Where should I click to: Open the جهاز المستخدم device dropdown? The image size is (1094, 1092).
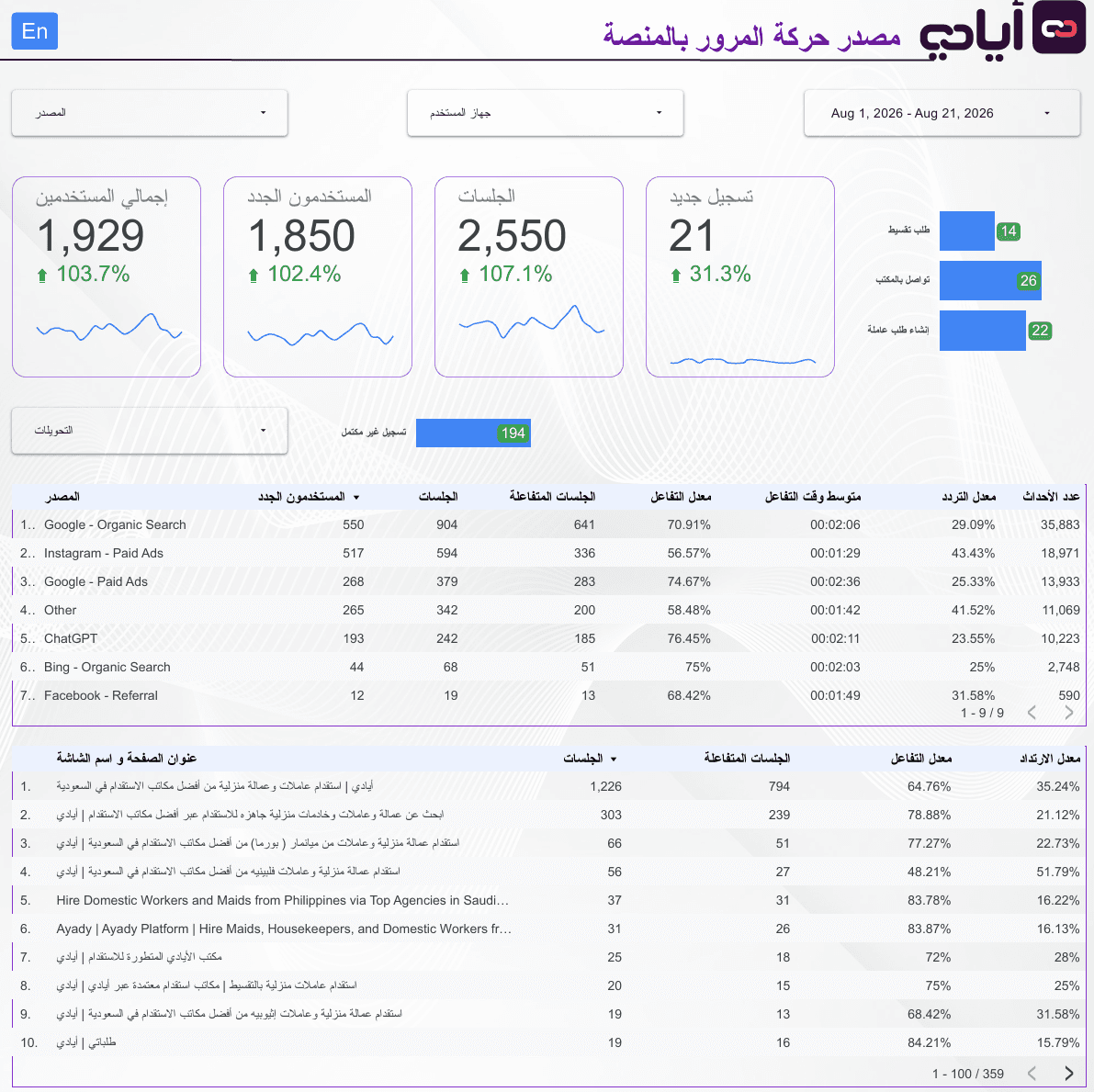tap(545, 112)
